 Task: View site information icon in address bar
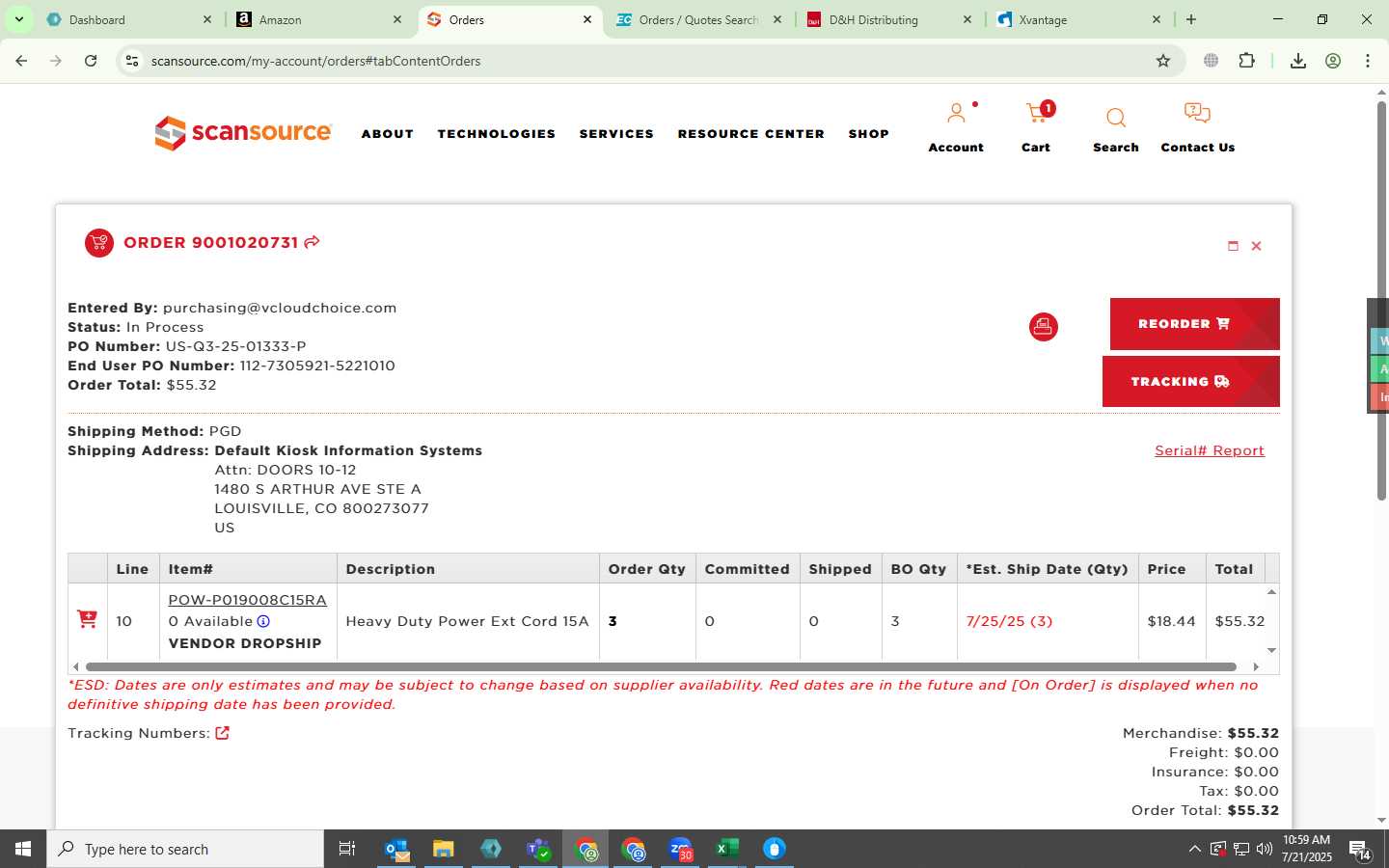[132, 61]
